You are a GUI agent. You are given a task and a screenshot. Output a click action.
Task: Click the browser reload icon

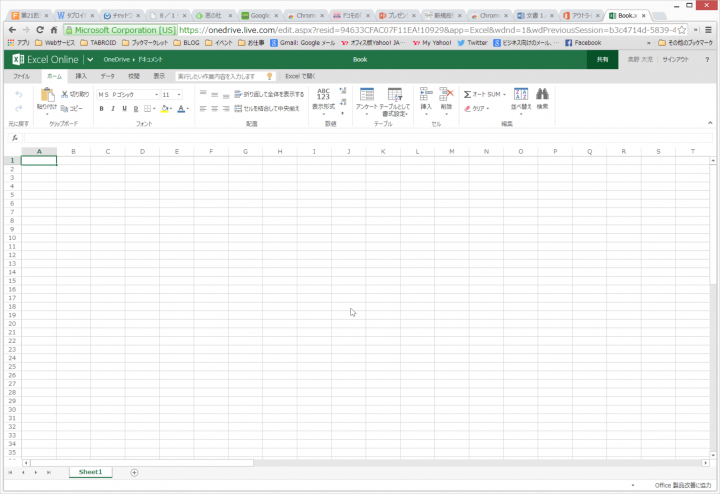coord(40,30)
